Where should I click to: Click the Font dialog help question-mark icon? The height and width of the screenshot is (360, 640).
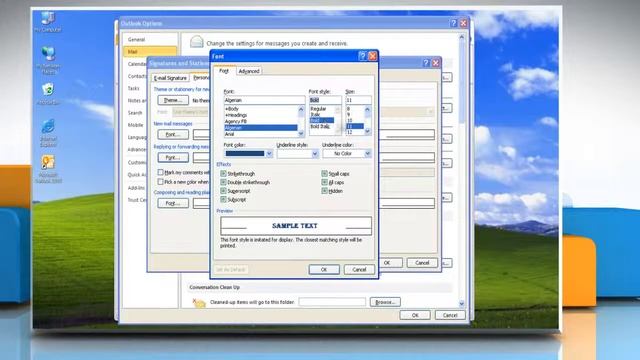pos(362,56)
